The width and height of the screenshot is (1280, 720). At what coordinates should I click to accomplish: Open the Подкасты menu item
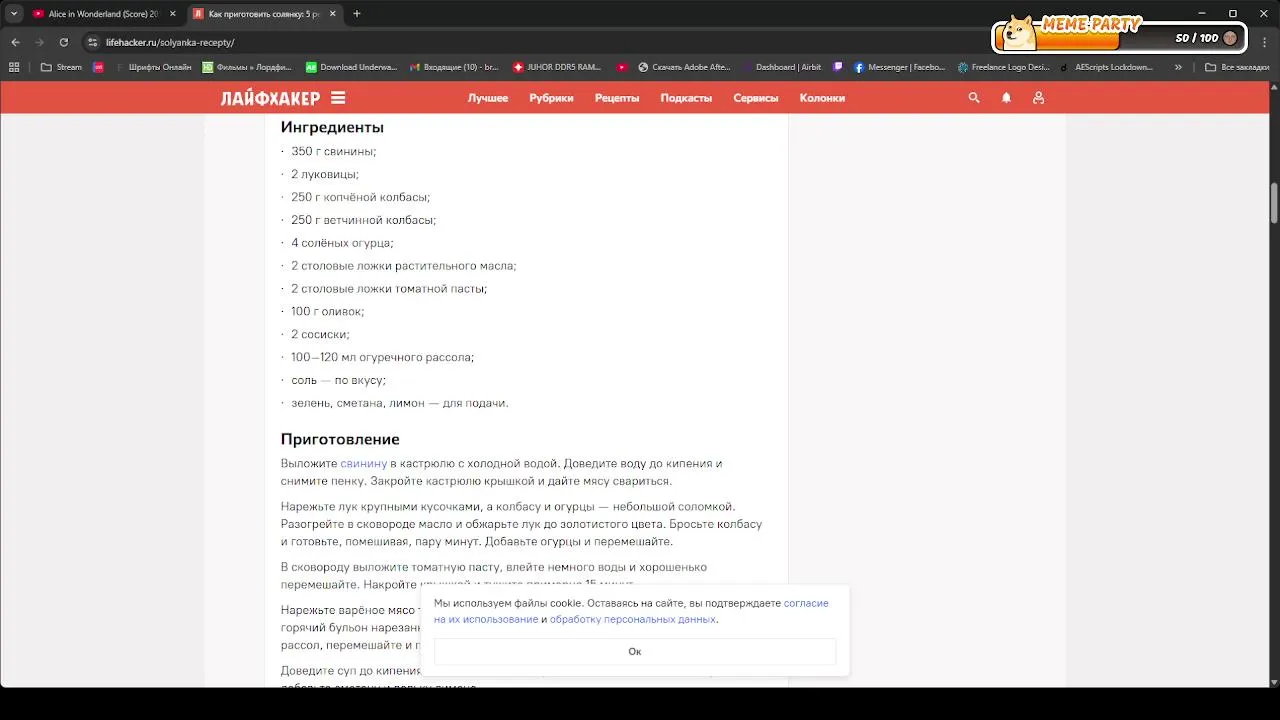point(686,98)
